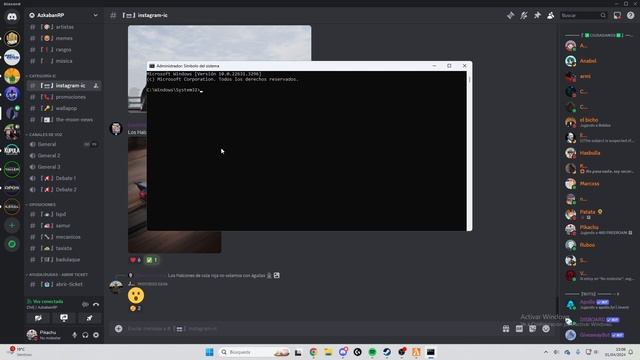The height and width of the screenshot is (360, 640).
Task: Collapse the CANALES DE VOZ category
Action: tap(44, 134)
